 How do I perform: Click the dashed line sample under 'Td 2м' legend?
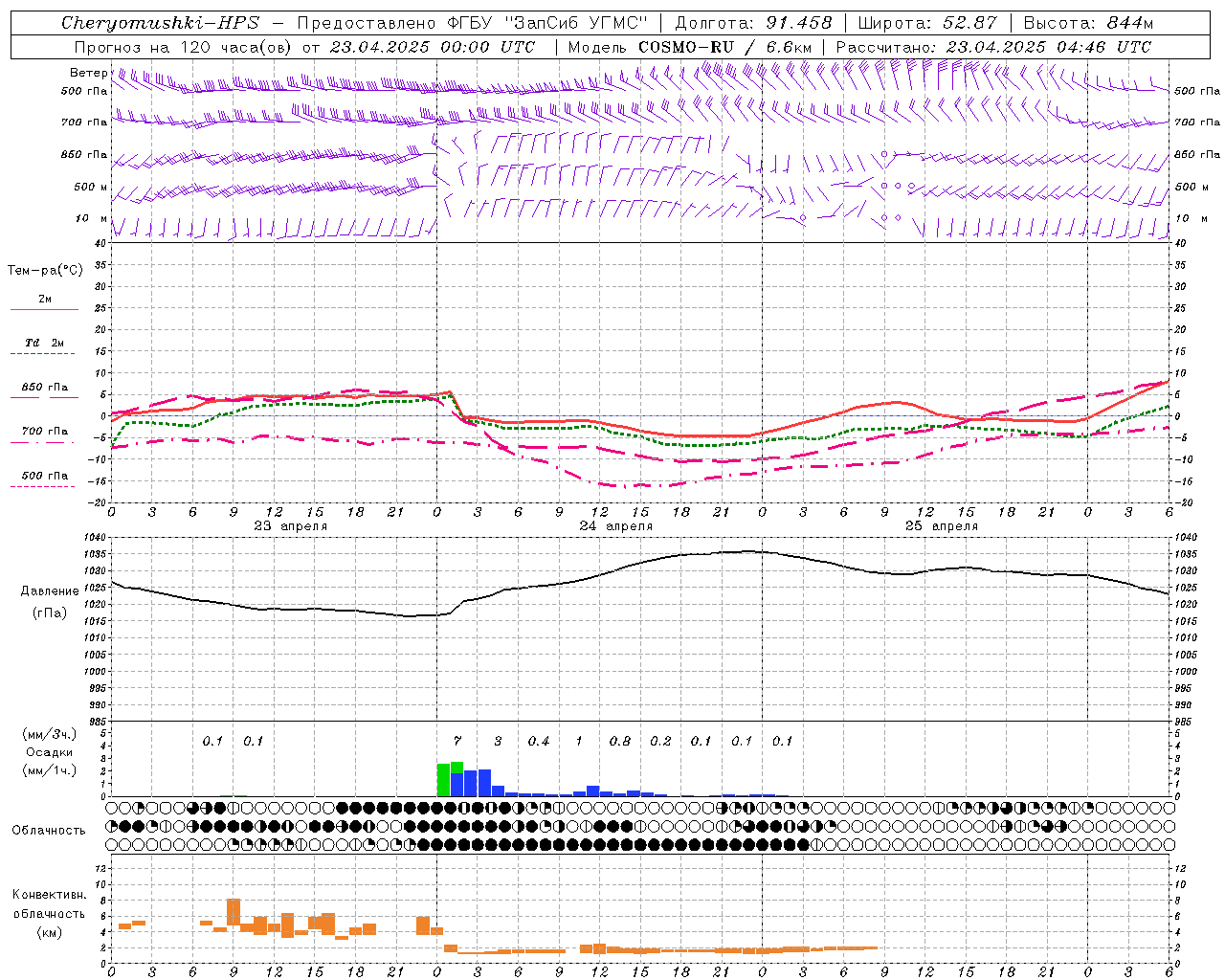[44, 354]
